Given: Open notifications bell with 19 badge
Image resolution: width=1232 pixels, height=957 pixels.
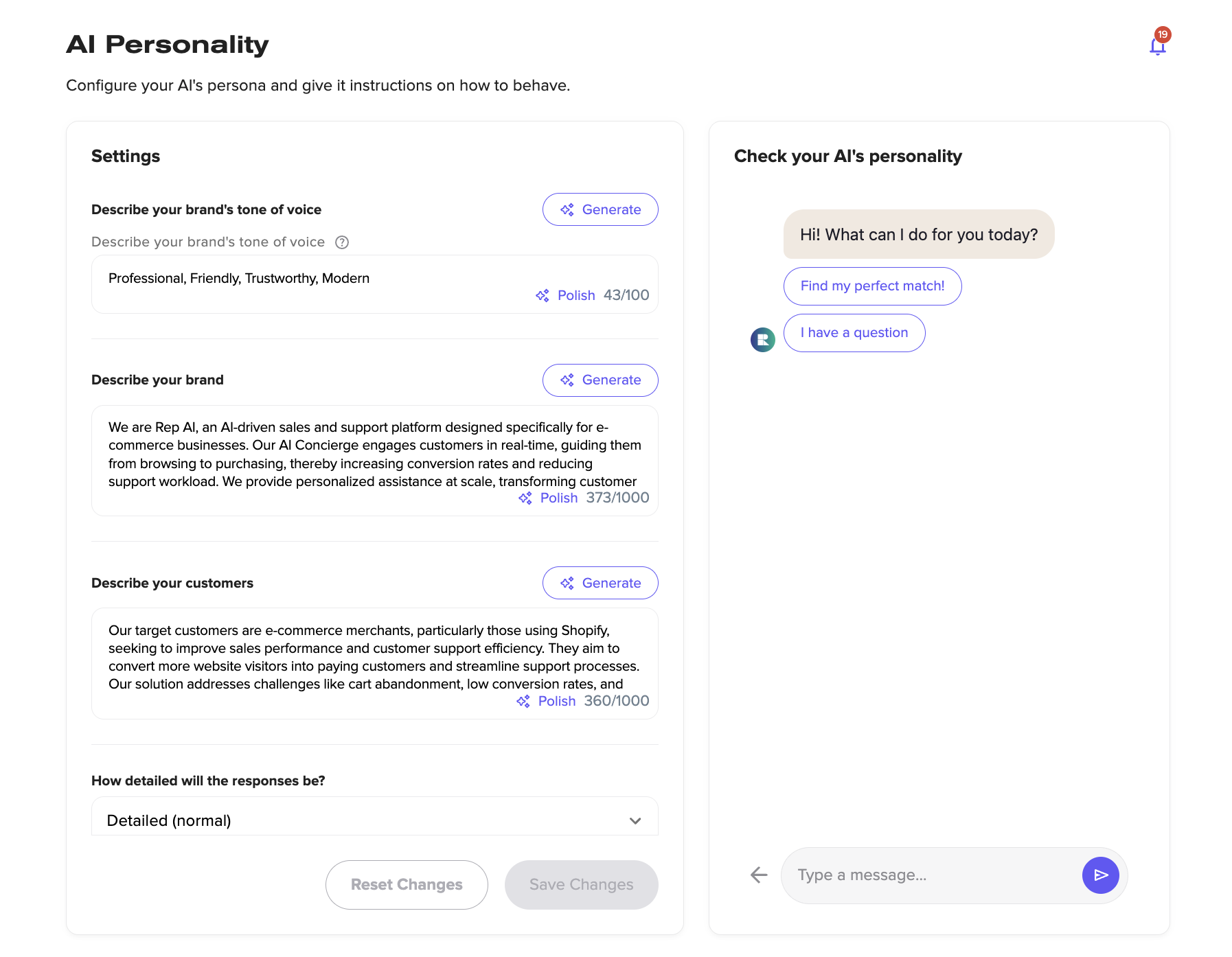Looking at the screenshot, I should pos(1158,45).
